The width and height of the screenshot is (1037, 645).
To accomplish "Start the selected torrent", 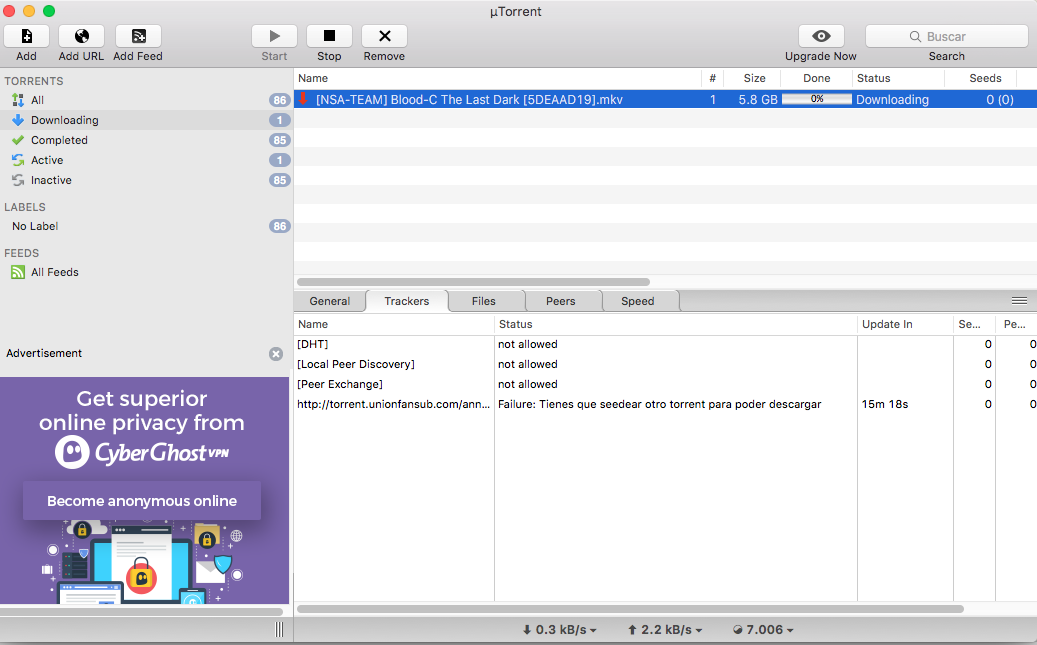I will [x=274, y=36].
